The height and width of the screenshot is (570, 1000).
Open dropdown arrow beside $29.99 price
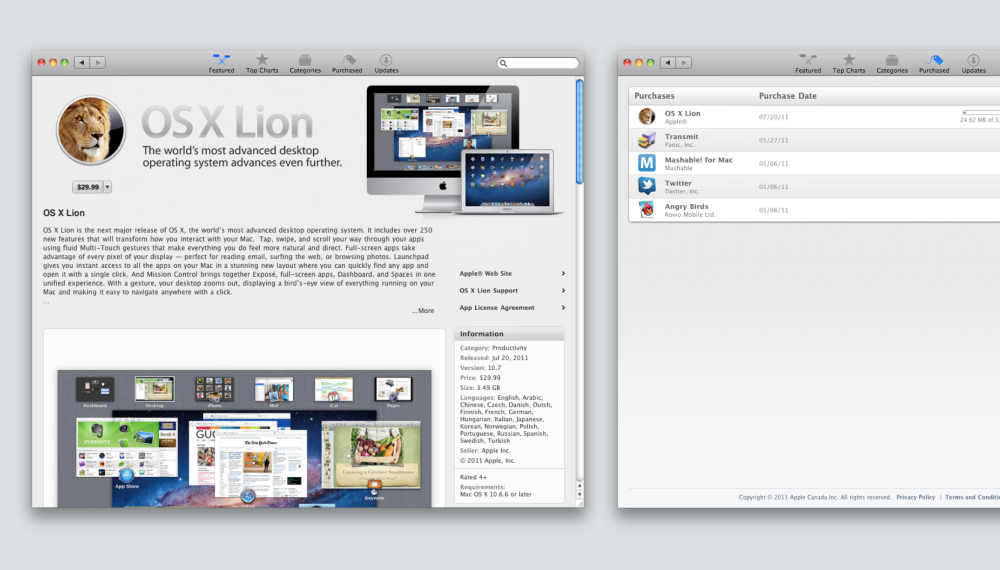[x=108, y=187]
